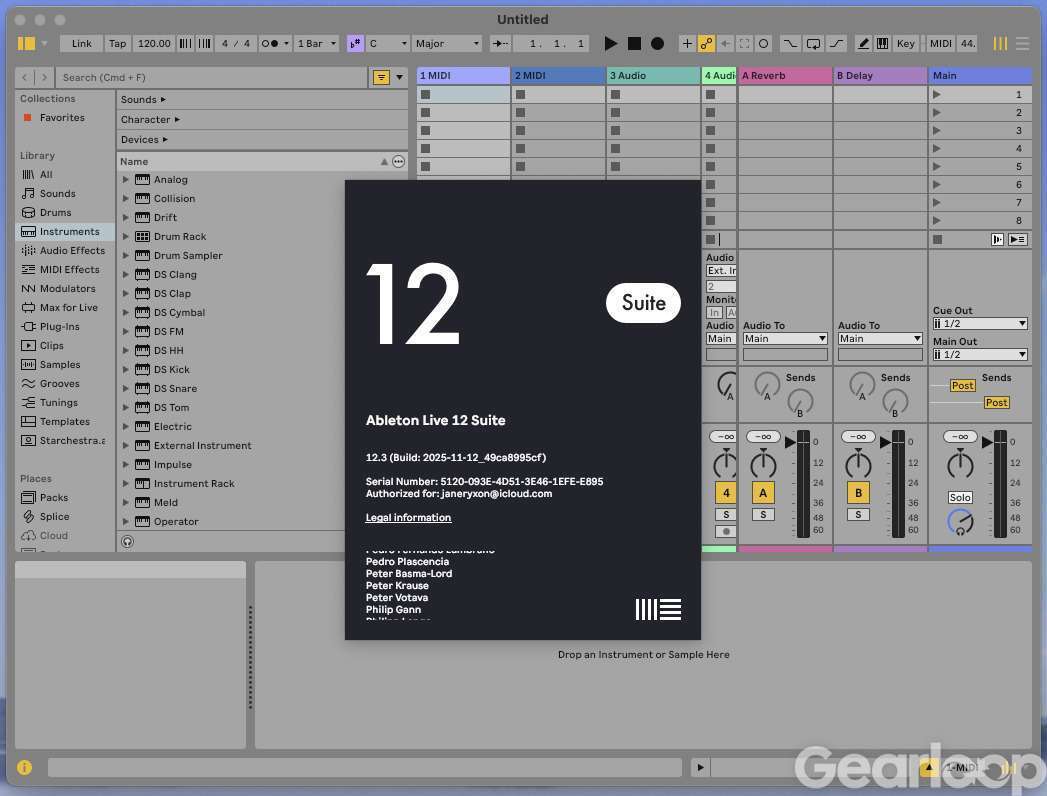
Task: Click the browser filter icon
Action: [x=381, y=77]
